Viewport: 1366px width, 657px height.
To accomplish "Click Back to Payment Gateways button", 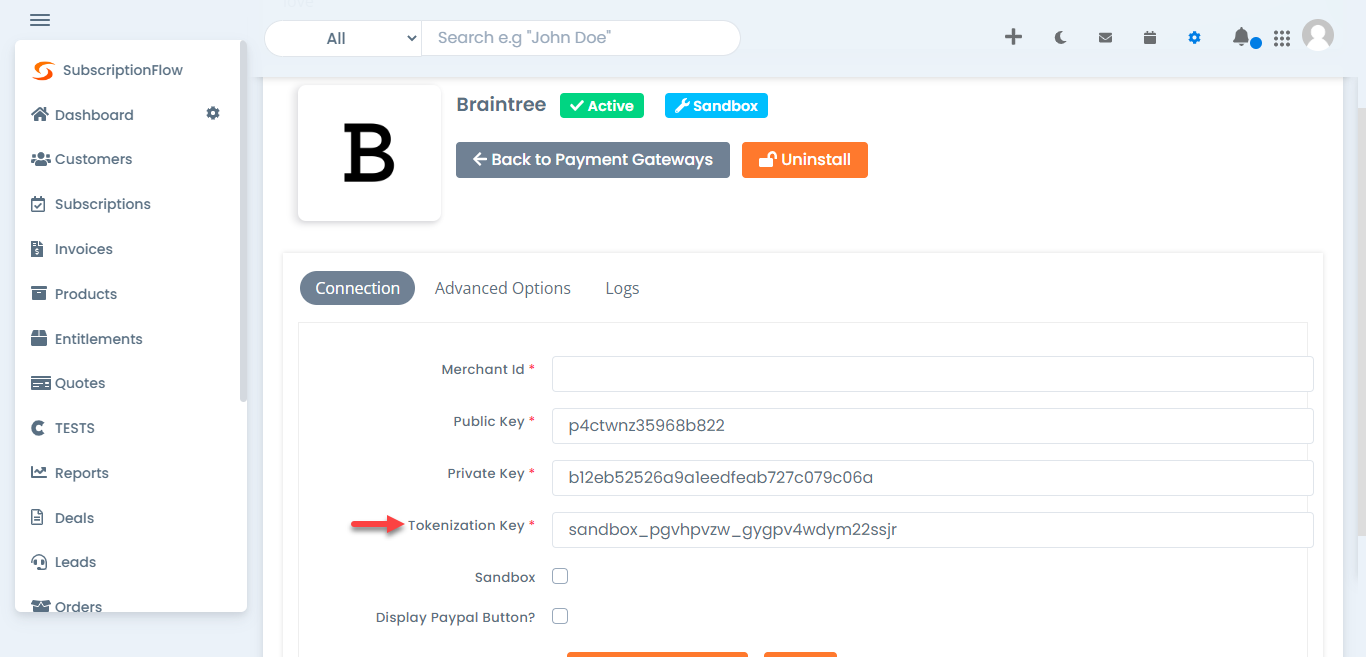I will 593,160.
